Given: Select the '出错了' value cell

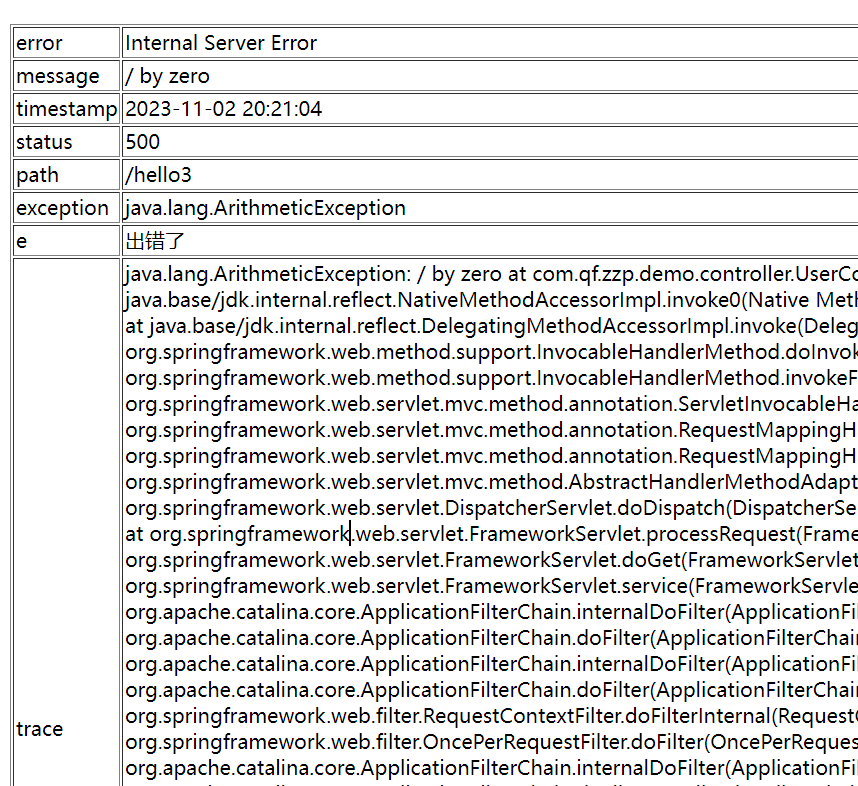Looking at the screenshot, I should click(x=490, y=241).
